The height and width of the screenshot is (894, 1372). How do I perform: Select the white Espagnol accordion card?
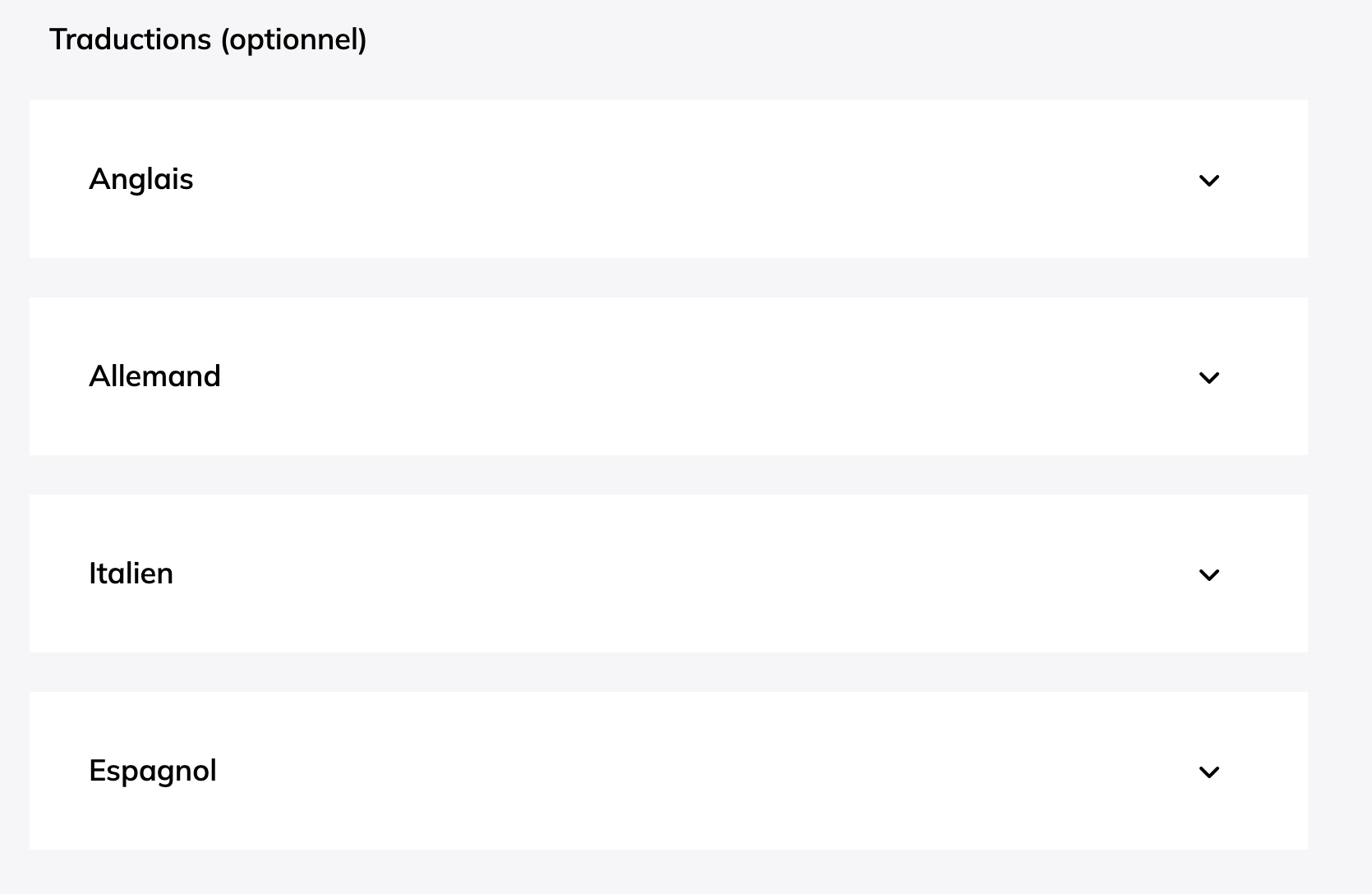(x=668, y=771)
